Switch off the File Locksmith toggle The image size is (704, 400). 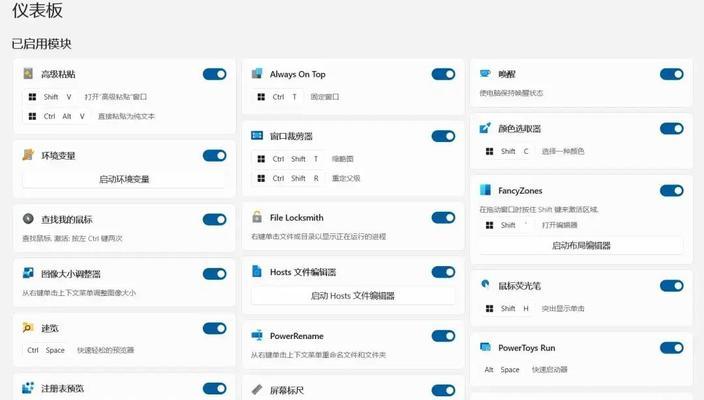444,218
